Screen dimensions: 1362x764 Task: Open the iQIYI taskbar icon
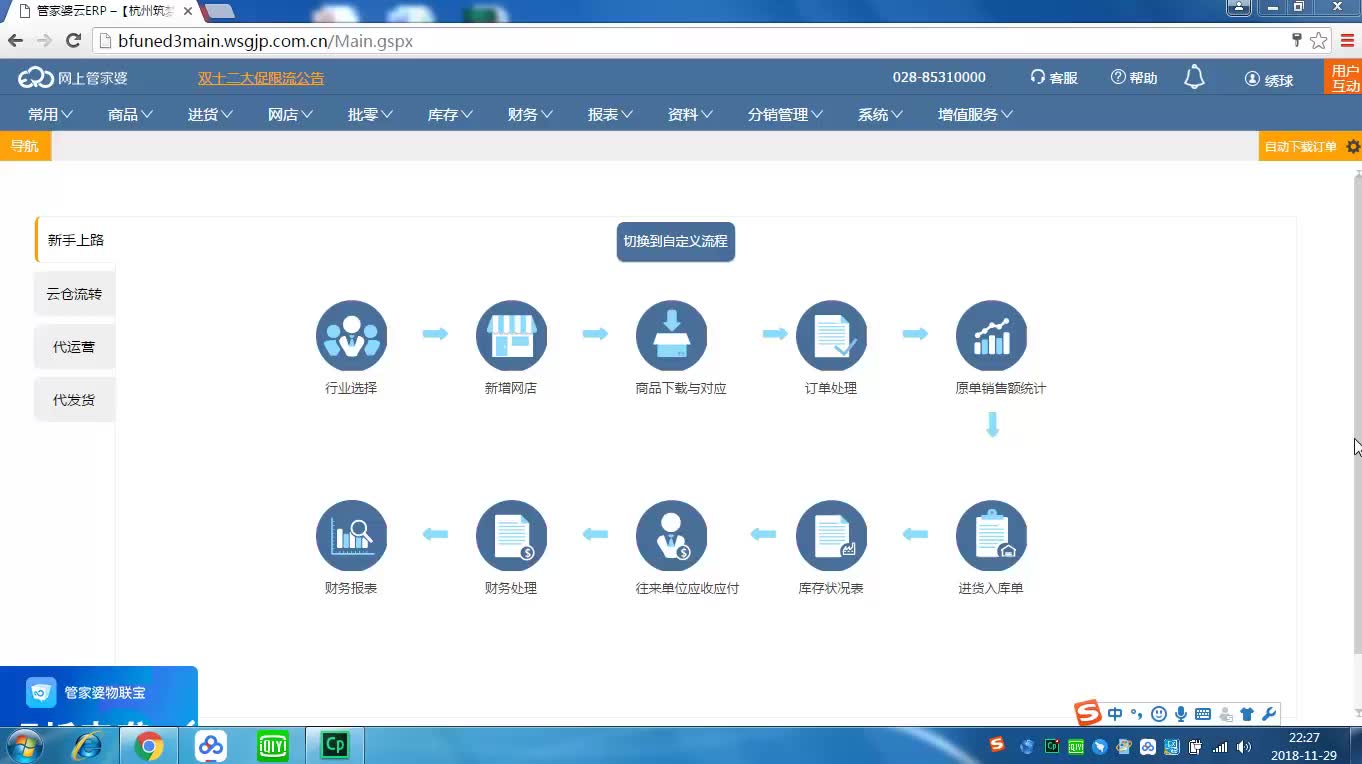click(x=273, y=746)
